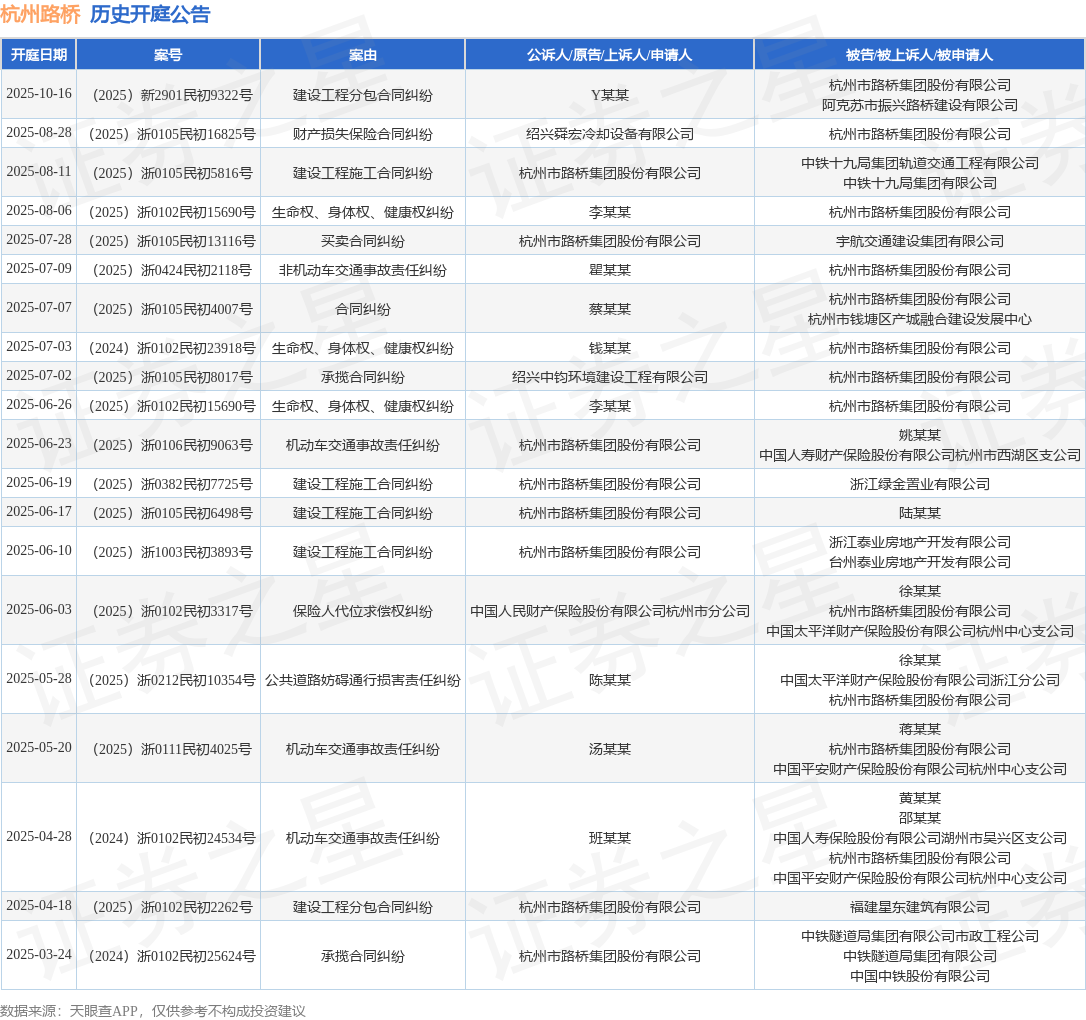The image size is (1086, 1020).
Task: Click 阿克苏市振兴路桥建设有限公司 defendant text
Action: coord(920,105)
